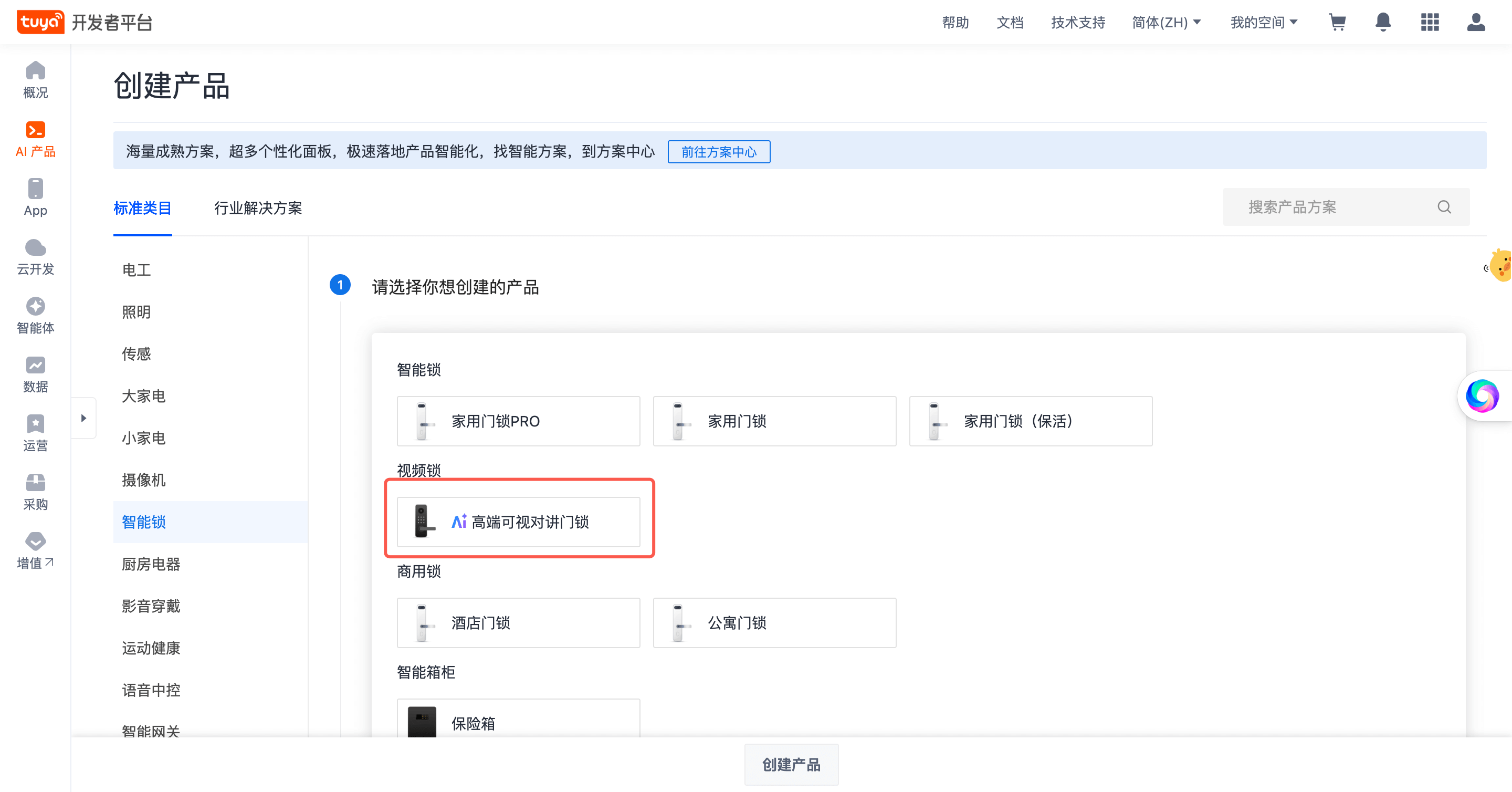Select the 高端可视对讲门锁 product card

click(x=518, y=522)
